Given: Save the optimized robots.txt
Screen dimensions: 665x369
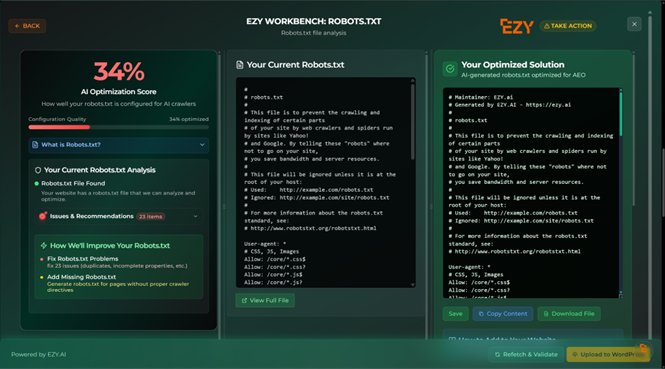Looking at the screenshot, I should tap(455, 314).
